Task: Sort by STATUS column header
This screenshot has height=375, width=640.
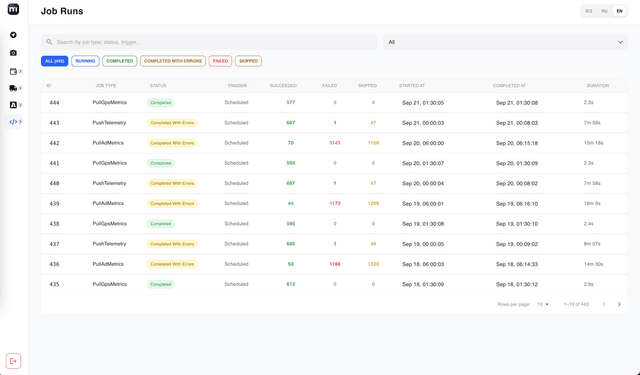Action: point(158,86)
